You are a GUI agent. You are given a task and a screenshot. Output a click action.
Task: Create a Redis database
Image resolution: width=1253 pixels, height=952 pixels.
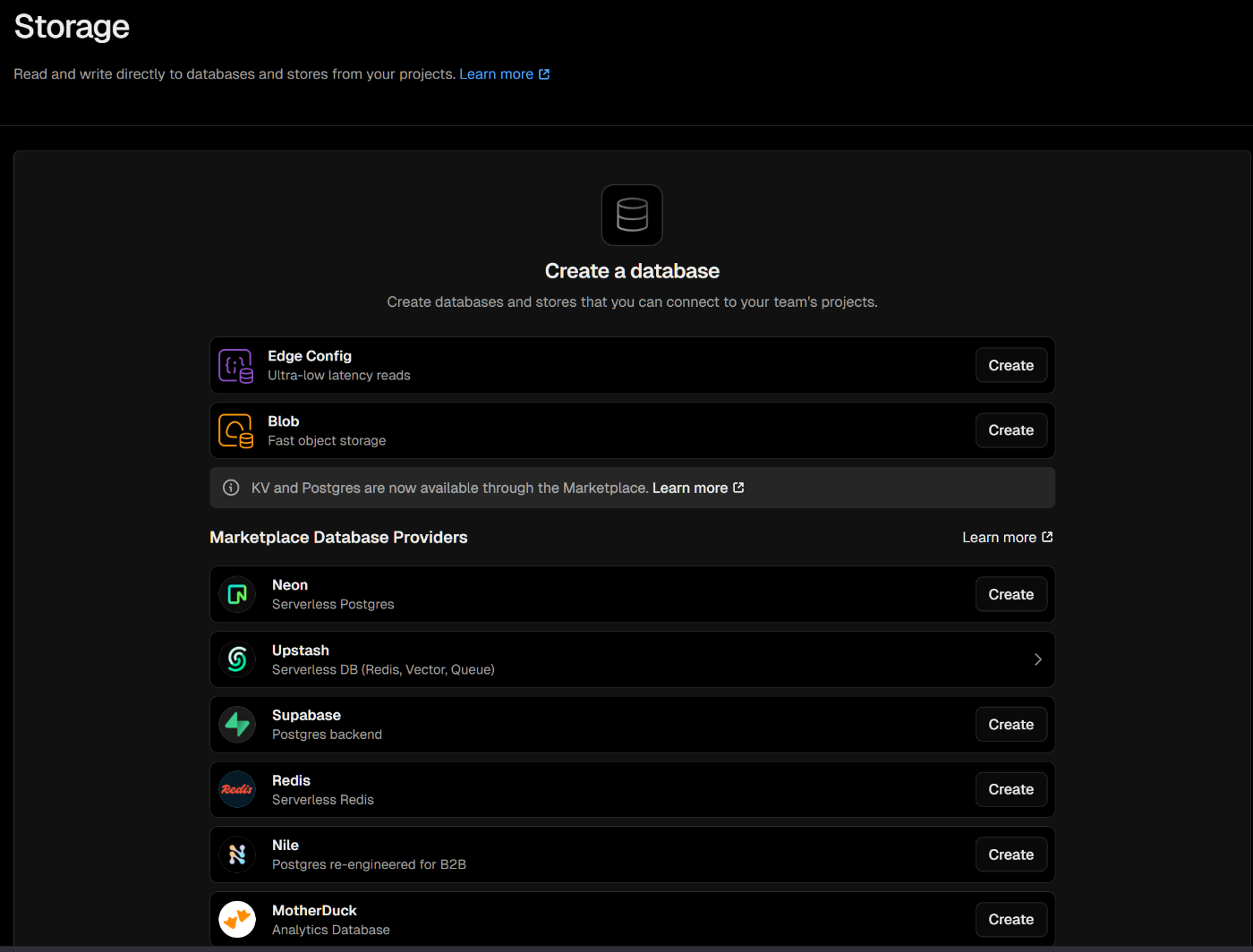(1011, 789)
